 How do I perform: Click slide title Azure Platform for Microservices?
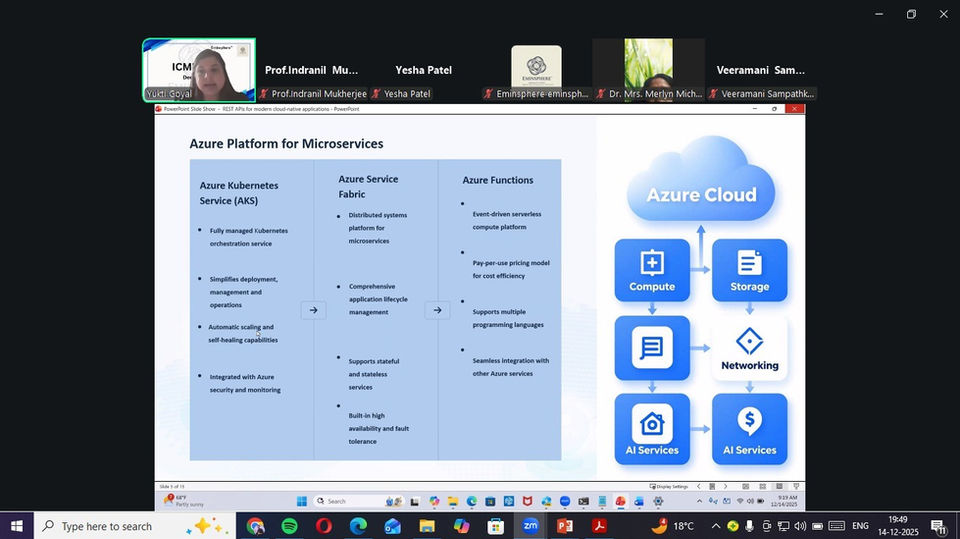tap(287, 144)
